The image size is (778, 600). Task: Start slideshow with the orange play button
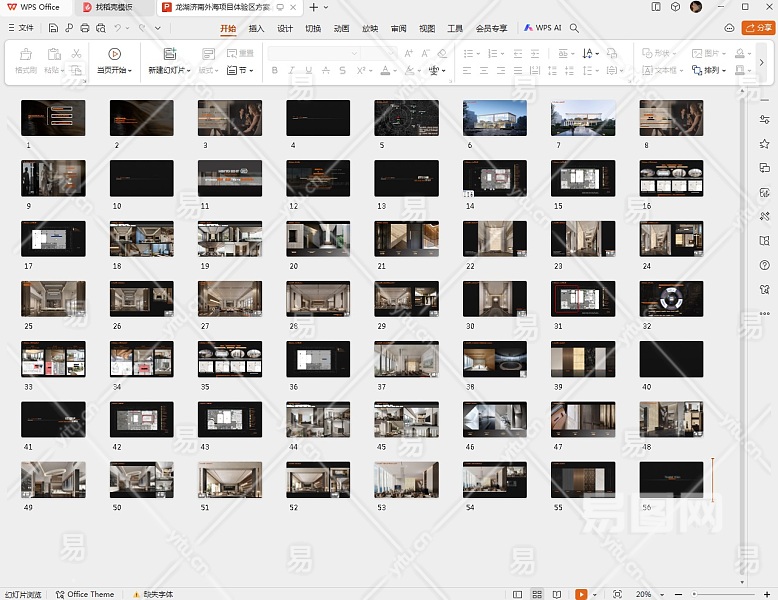[x=581, y=594]
